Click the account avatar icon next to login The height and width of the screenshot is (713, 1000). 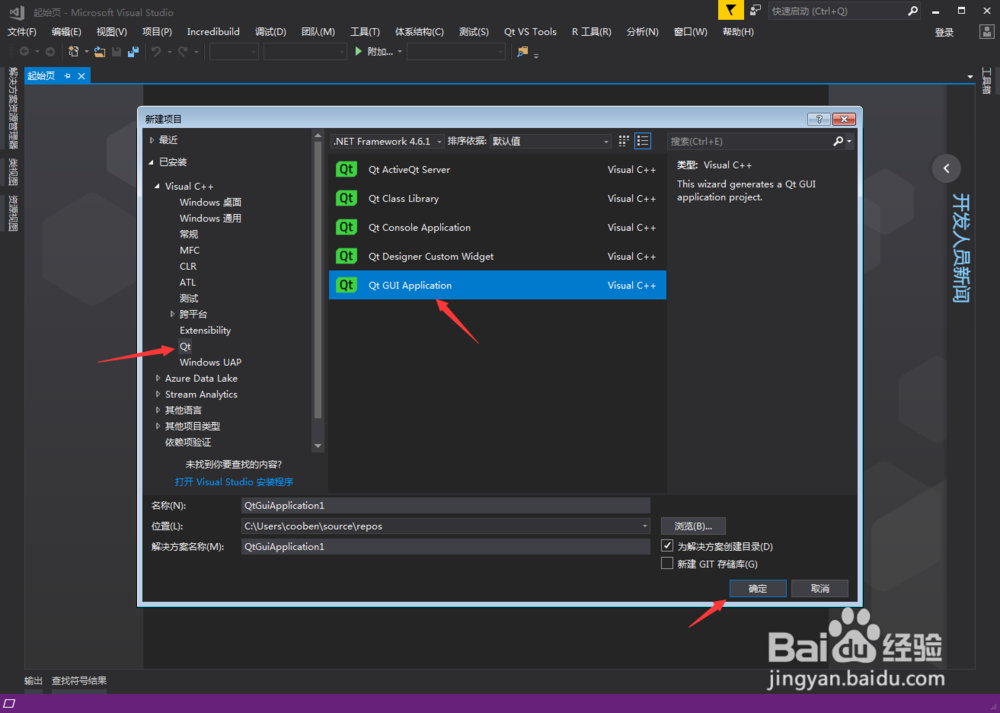tap(987, 32)
